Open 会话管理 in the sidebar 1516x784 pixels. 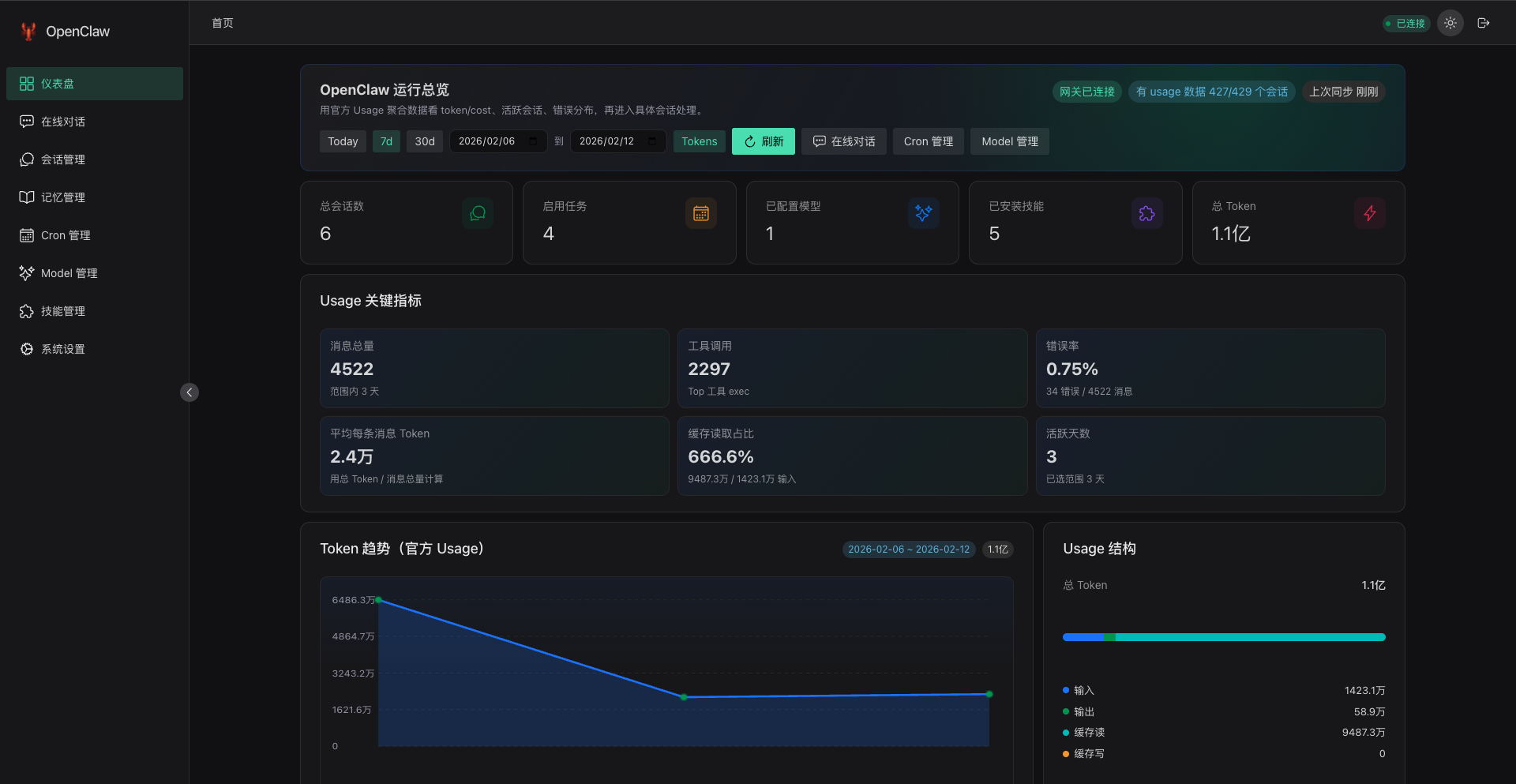(63, 159)
